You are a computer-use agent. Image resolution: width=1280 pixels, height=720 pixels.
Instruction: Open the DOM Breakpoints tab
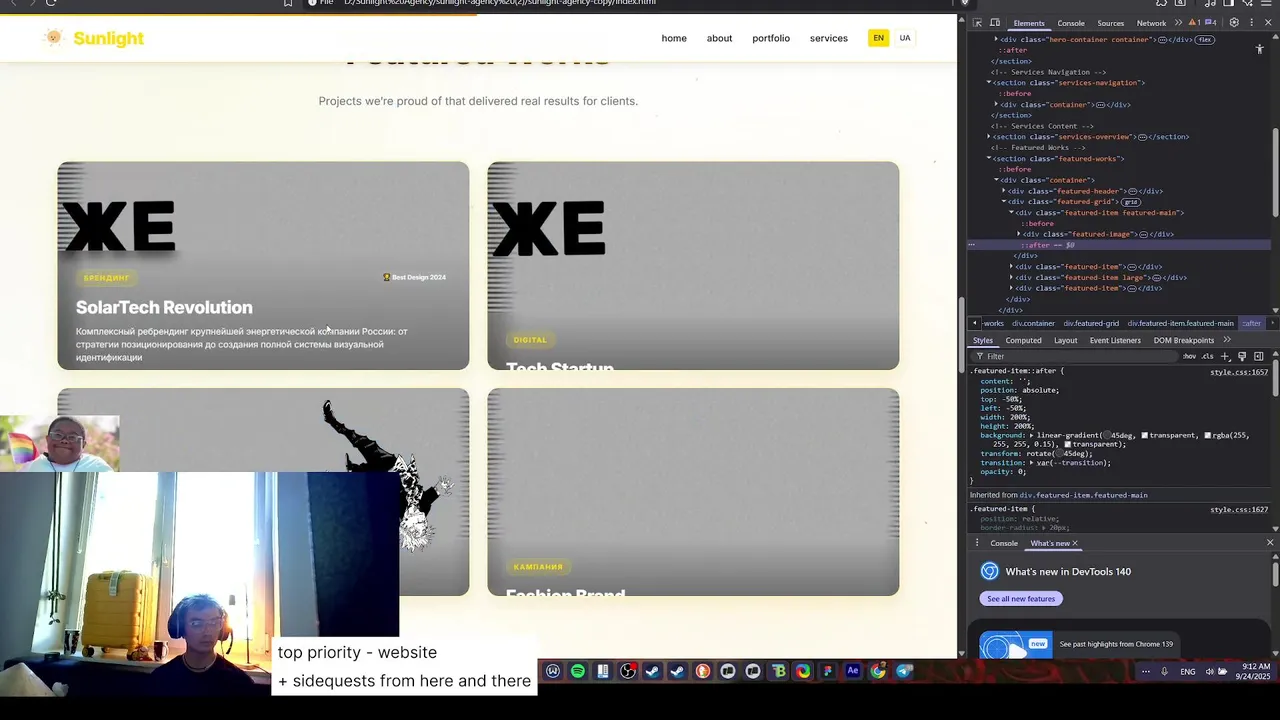coord(1184,340)
